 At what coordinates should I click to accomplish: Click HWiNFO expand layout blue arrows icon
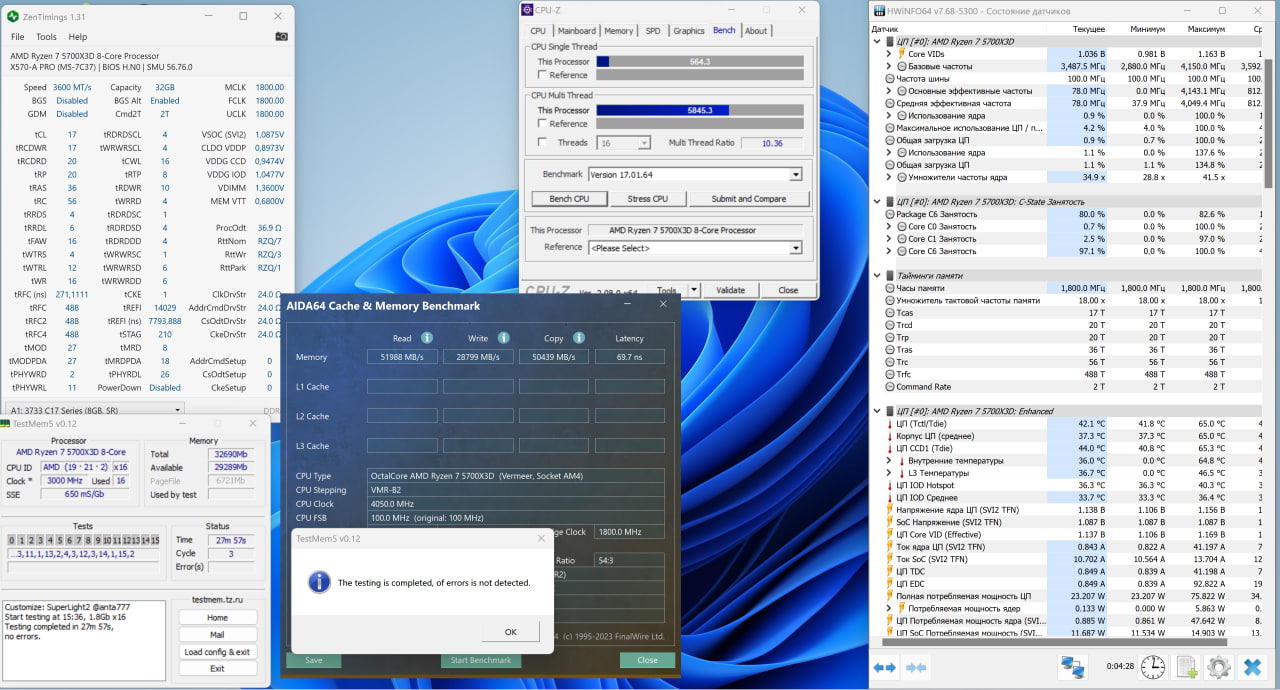pyautogui.click(x=884, y=668)
